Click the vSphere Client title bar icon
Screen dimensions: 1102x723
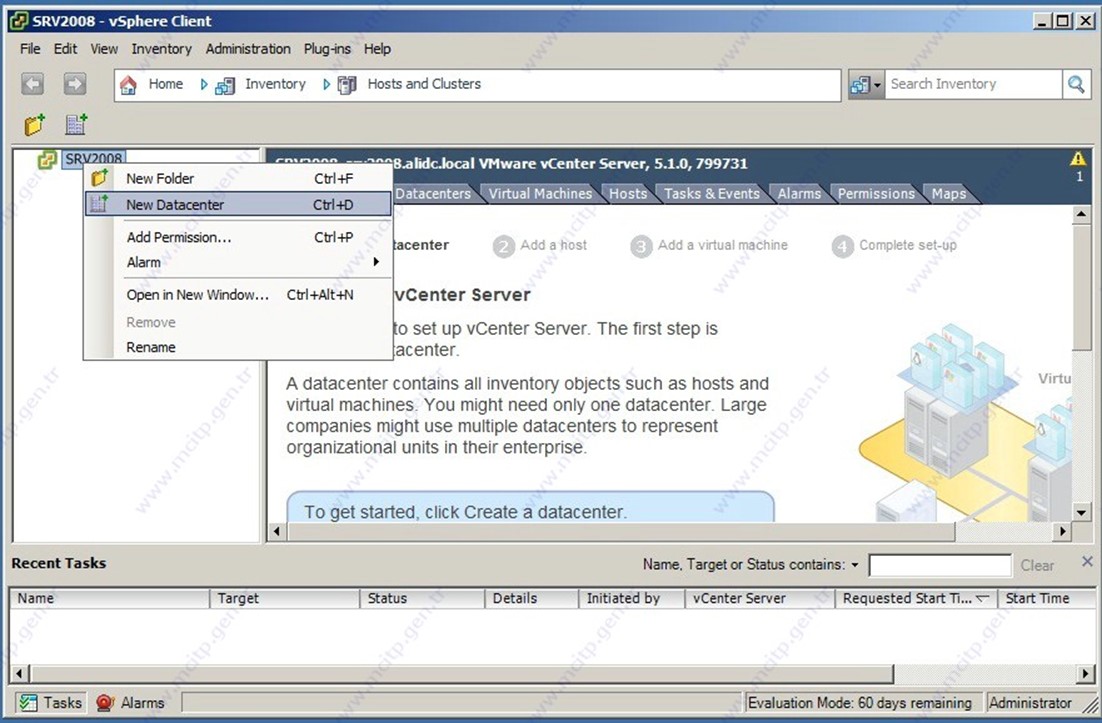point(18,21)
